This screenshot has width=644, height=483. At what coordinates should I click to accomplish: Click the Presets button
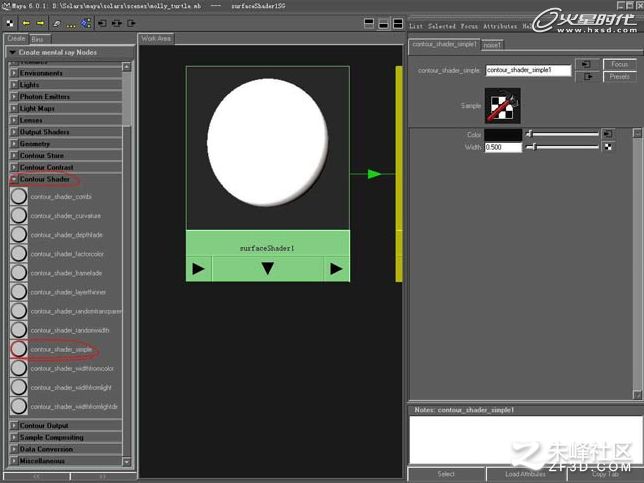coord(620,77)
